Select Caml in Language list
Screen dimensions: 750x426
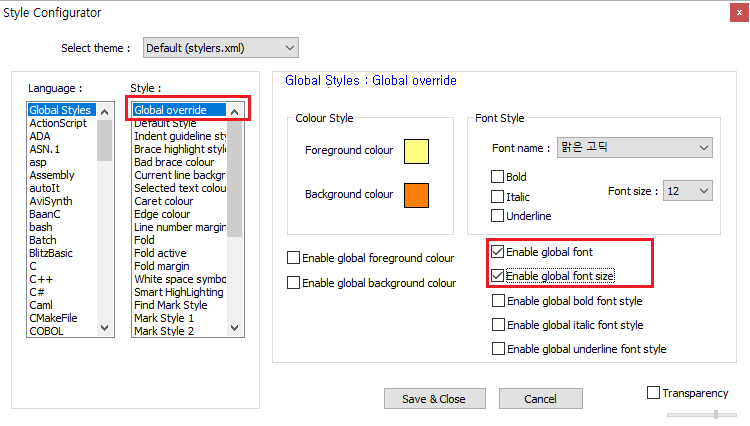click(62, 305)
